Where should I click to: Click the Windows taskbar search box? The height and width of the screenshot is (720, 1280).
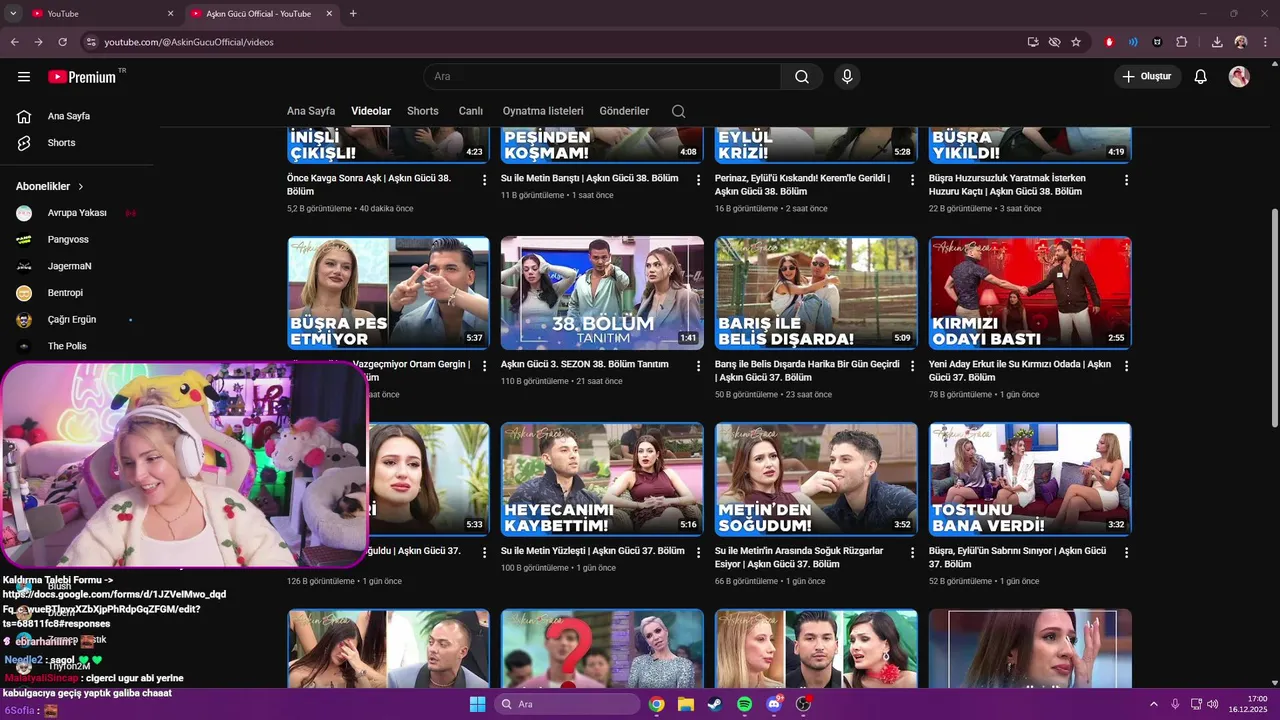(568, 704)
